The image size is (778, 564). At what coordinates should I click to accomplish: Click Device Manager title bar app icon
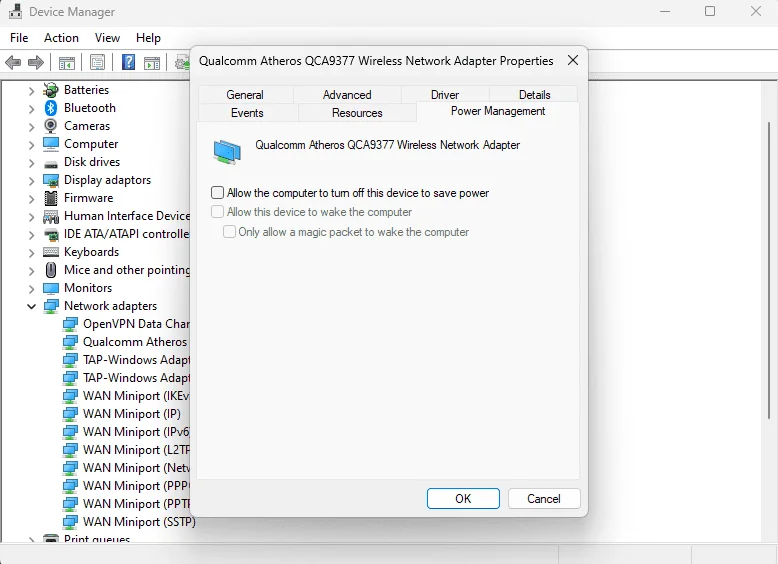pyautogui.click(x=15, y=11)
